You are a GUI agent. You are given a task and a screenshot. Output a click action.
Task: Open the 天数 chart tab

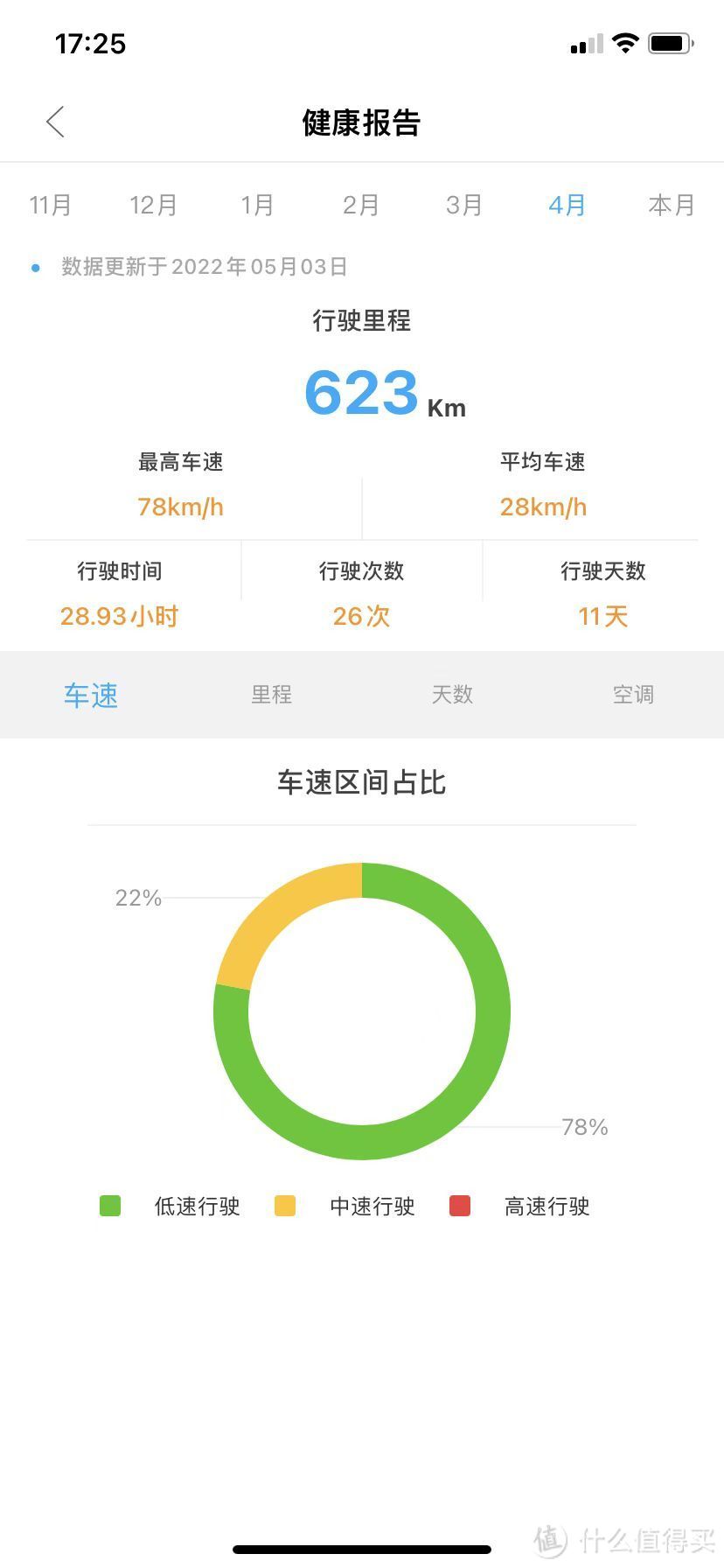point(452,695)
